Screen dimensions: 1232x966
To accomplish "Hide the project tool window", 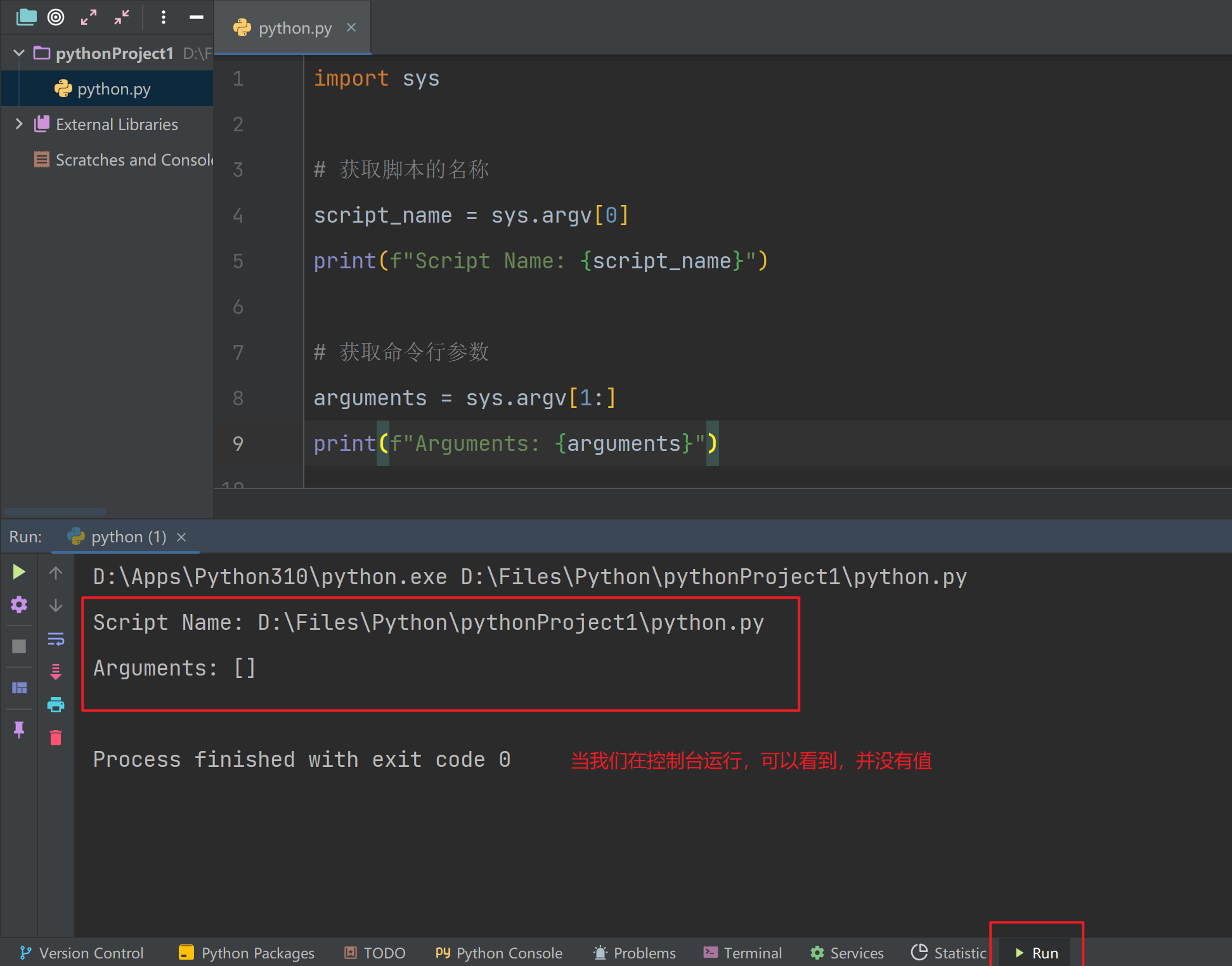I will coord(197,17).
